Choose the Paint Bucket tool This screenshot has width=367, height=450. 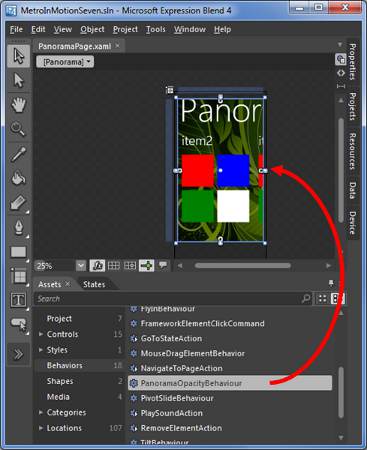tap(18, 178)
